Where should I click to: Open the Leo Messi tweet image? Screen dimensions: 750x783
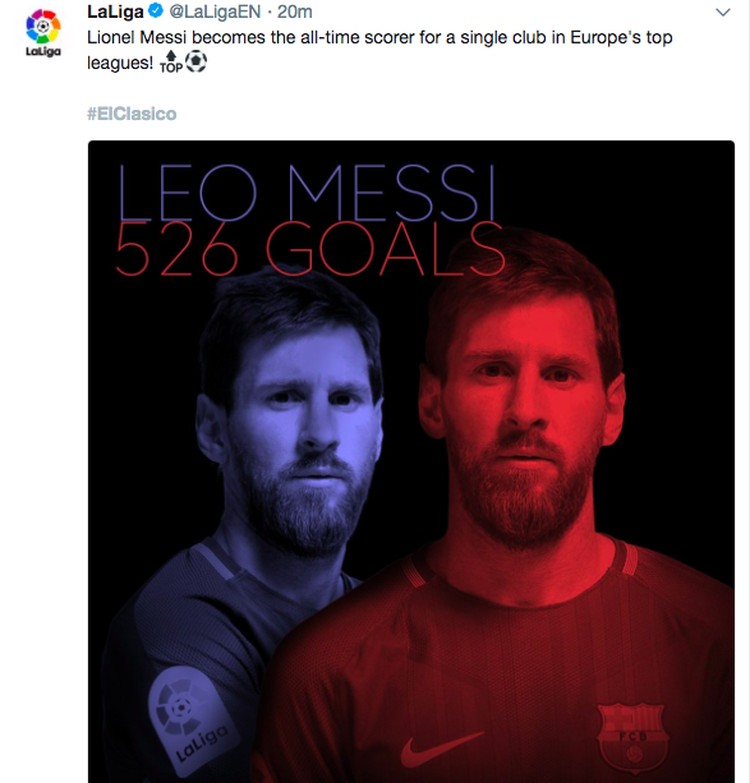(411, 461)
